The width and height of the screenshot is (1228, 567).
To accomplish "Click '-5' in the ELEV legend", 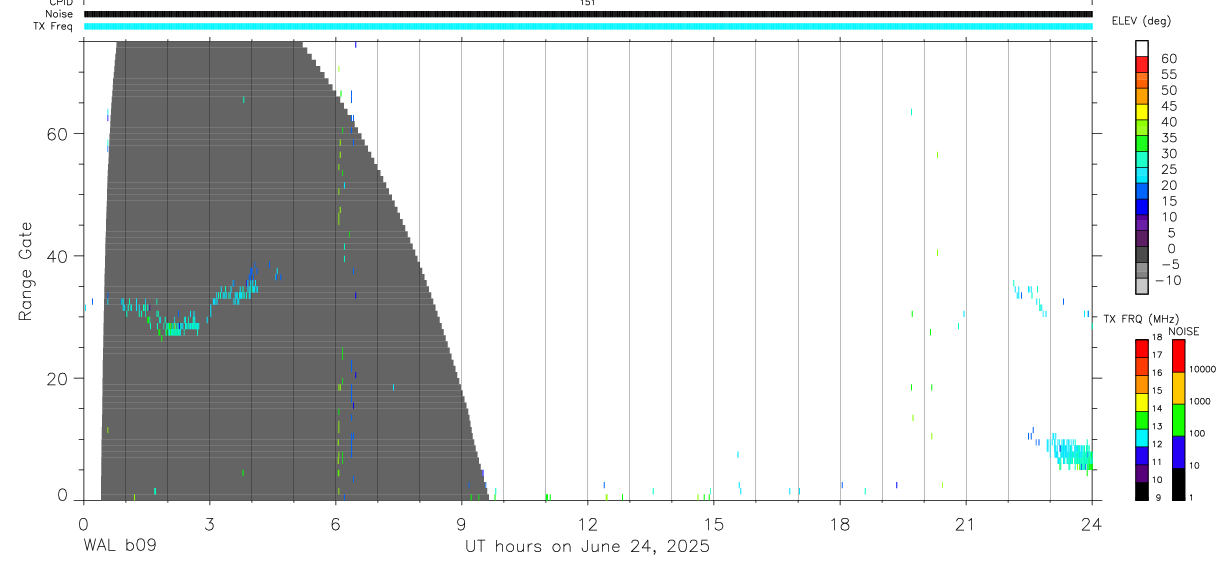I will (x=1169, y=265).
